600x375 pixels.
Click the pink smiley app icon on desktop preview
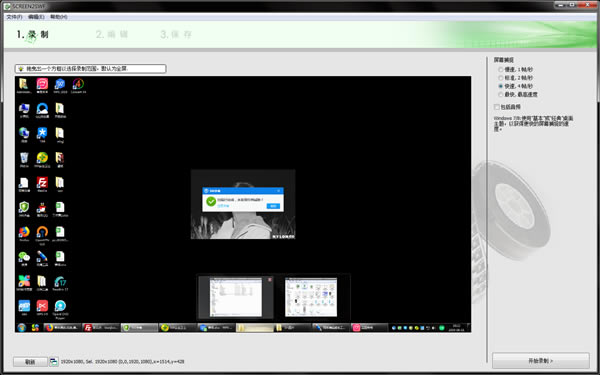[42, 85]
